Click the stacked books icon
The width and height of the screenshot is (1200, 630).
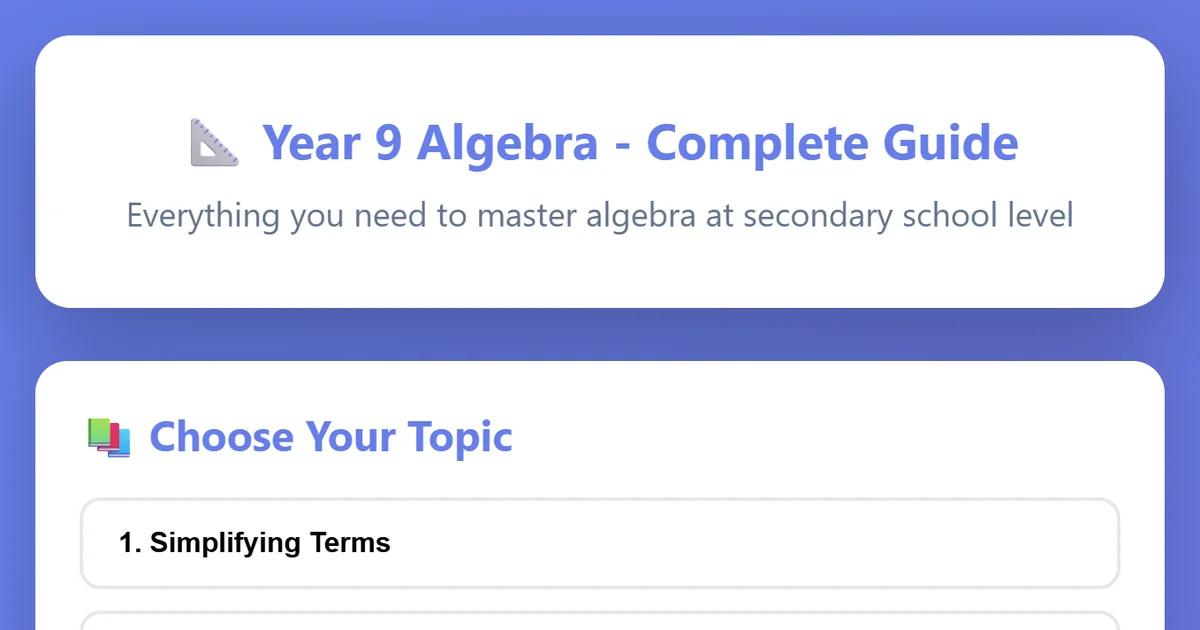click(x=109, y=438)
